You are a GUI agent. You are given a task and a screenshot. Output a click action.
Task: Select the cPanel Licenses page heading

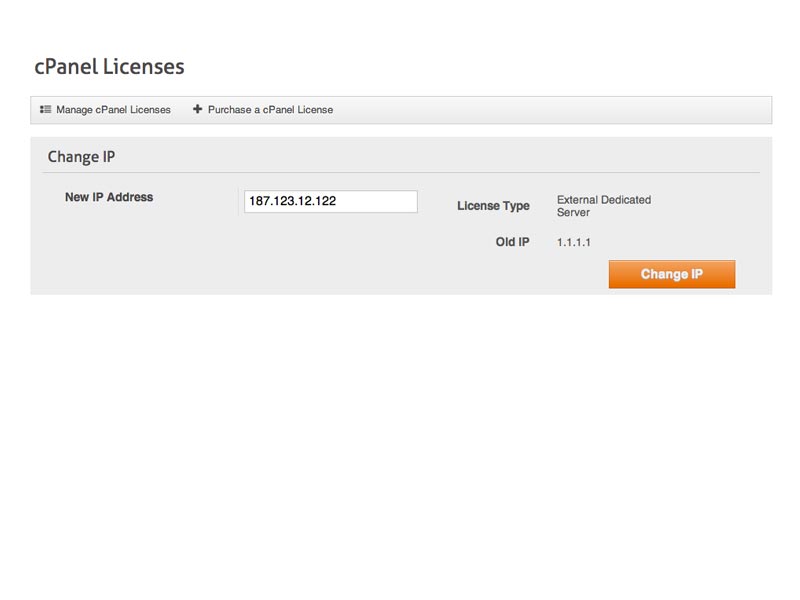coord(109,67)
